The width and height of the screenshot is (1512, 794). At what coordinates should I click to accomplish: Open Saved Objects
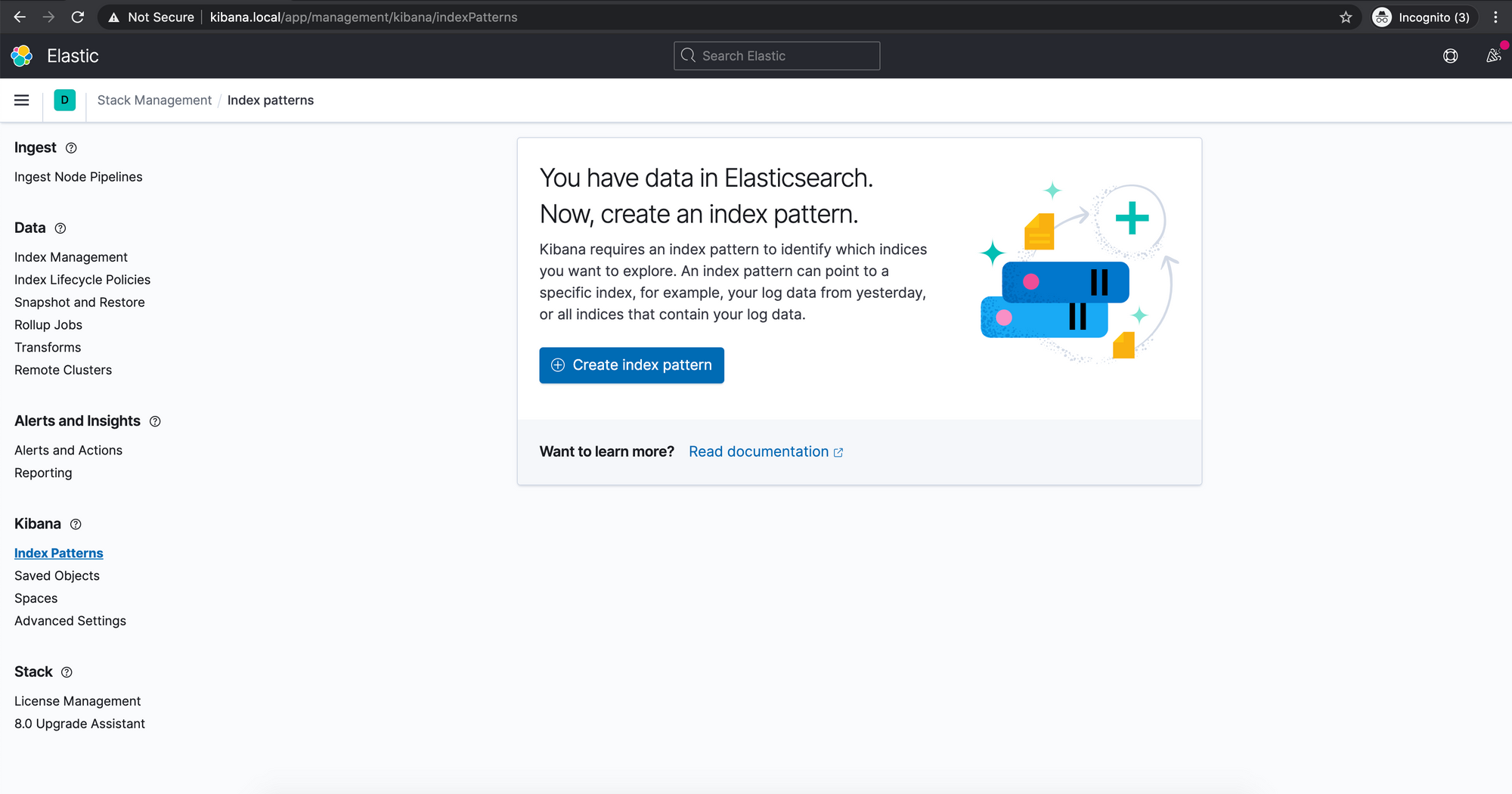click(x=57, y=576)
